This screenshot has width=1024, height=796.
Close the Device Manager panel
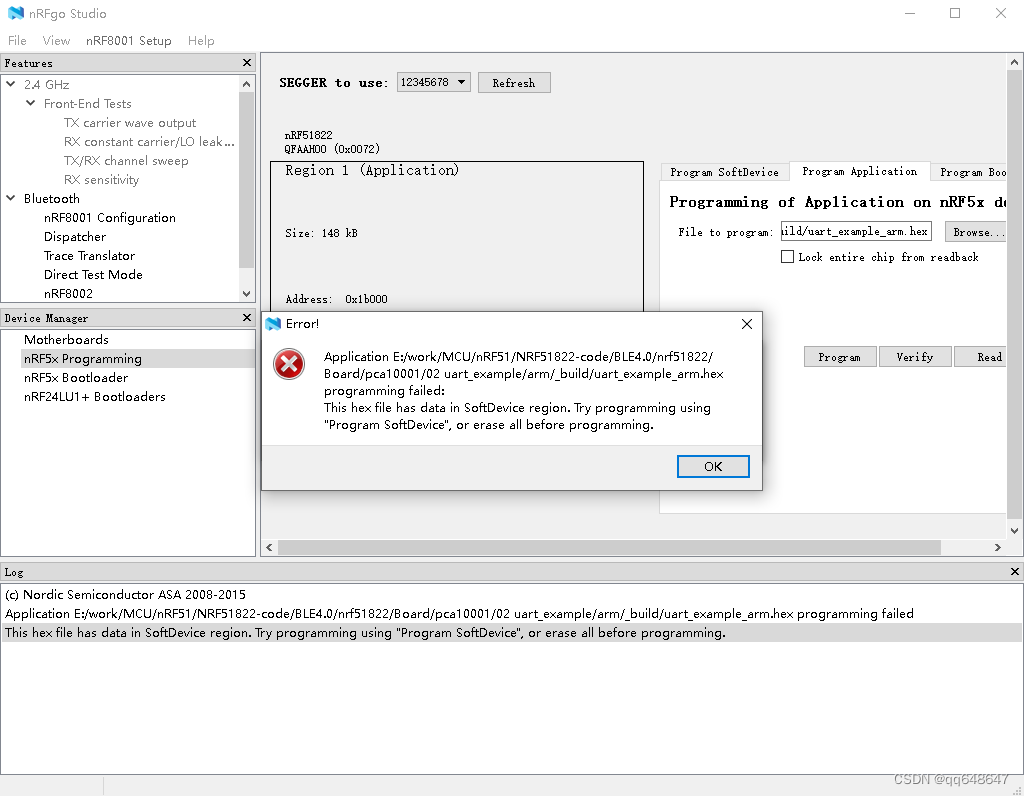point(247,317)
